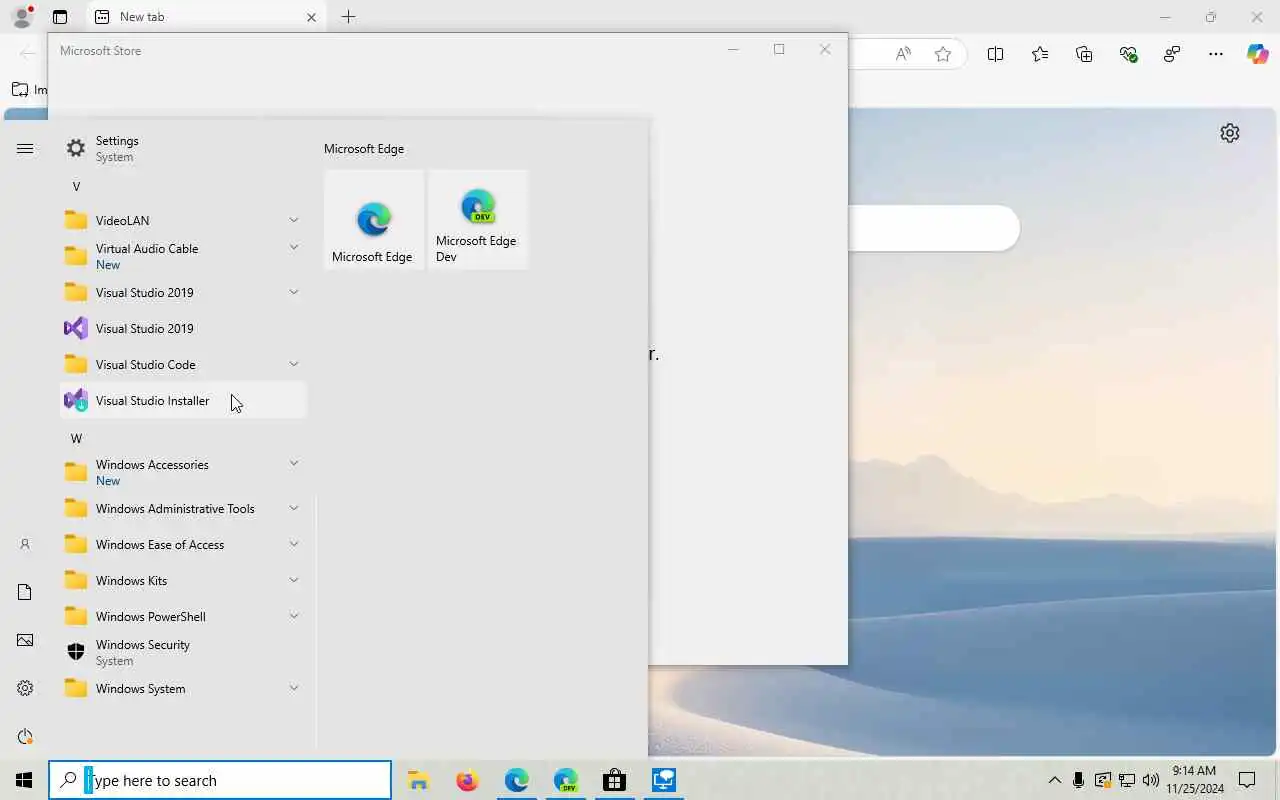Open notification center icon
The image size is (1280, 800).
pos(1247,780)
